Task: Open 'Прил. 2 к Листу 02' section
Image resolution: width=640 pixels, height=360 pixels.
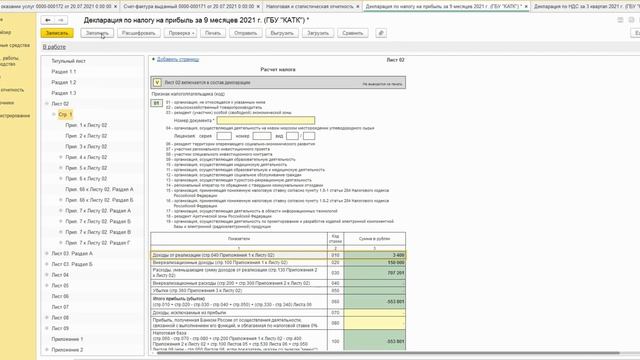Action: coord(86,136)
